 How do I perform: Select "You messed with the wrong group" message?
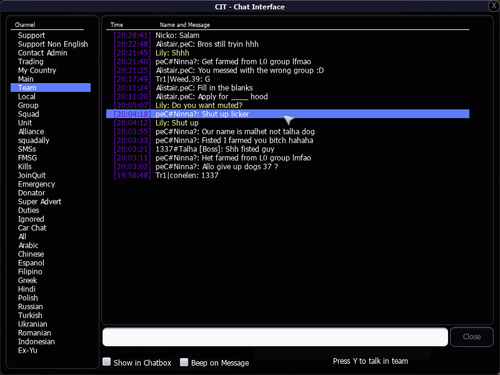click(x=288, y=70)
